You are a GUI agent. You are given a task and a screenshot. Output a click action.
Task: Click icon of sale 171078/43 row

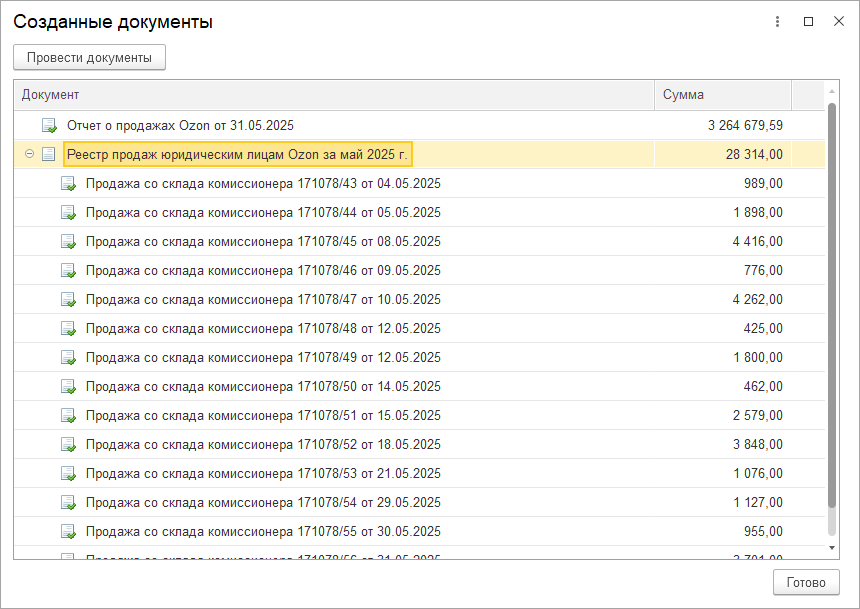[x=68, y=184]
